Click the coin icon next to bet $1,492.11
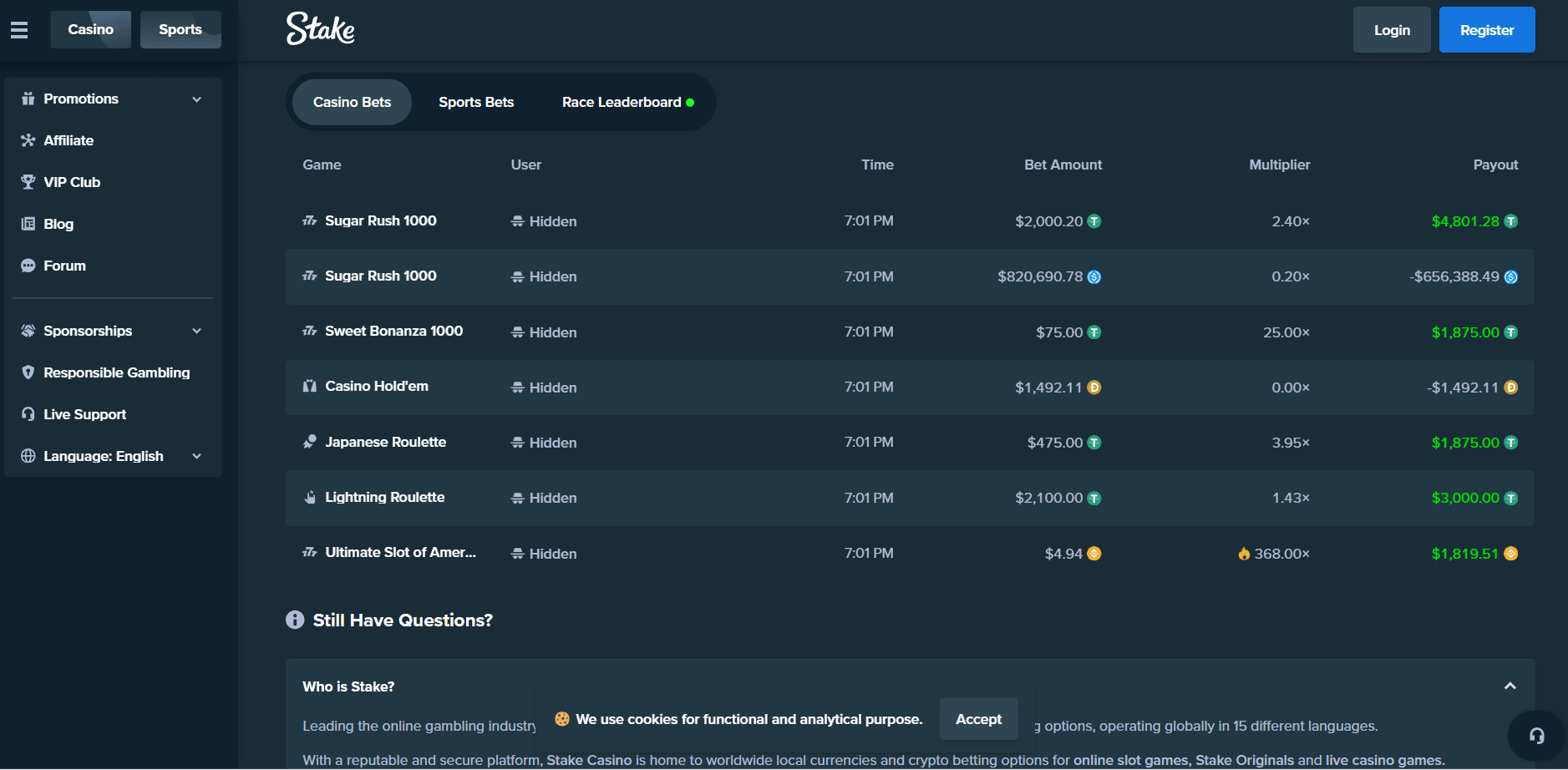The image size is (1568, 770). (1094, 388)
